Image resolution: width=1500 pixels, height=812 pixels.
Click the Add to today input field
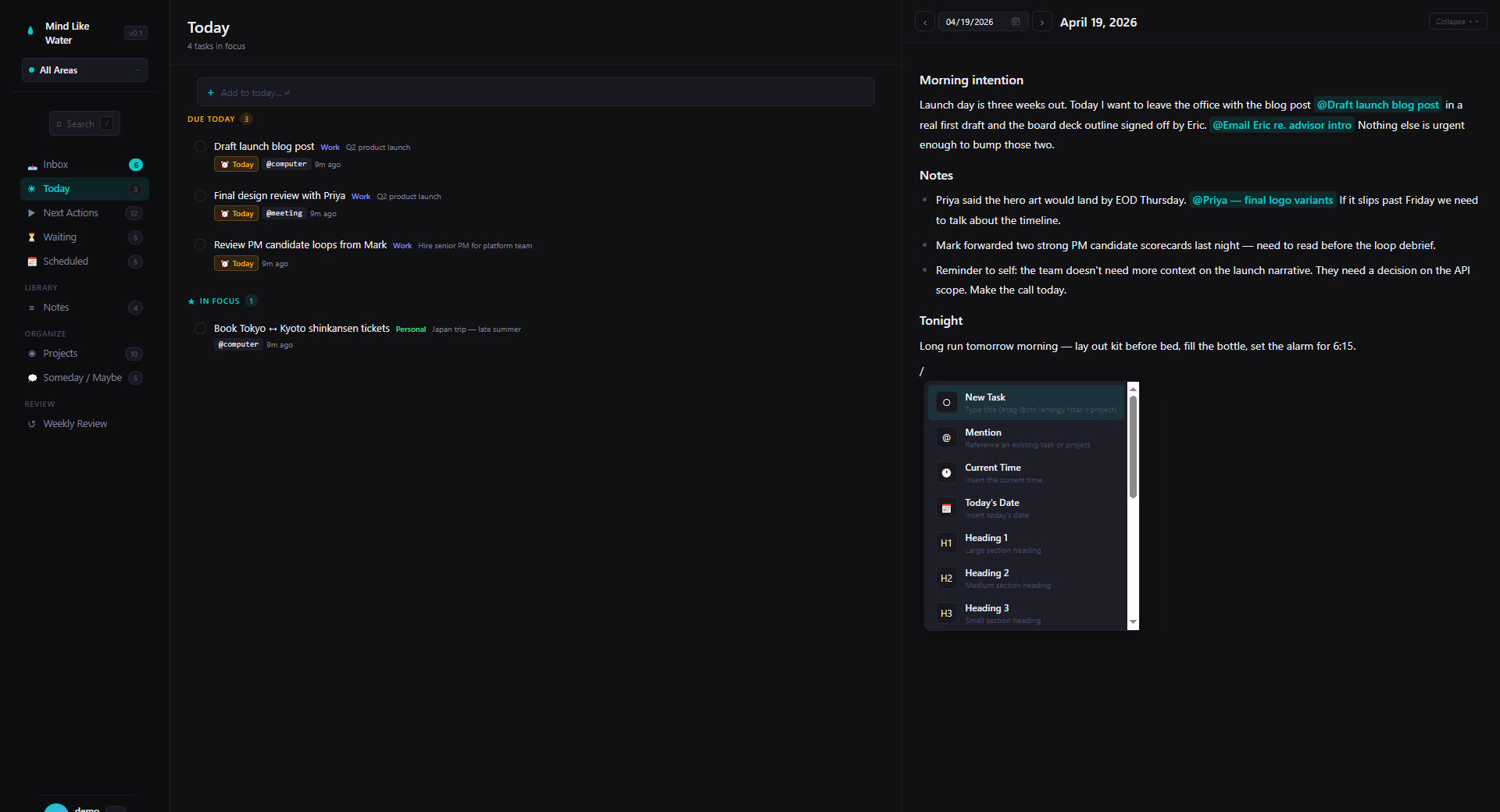[536, 92]
